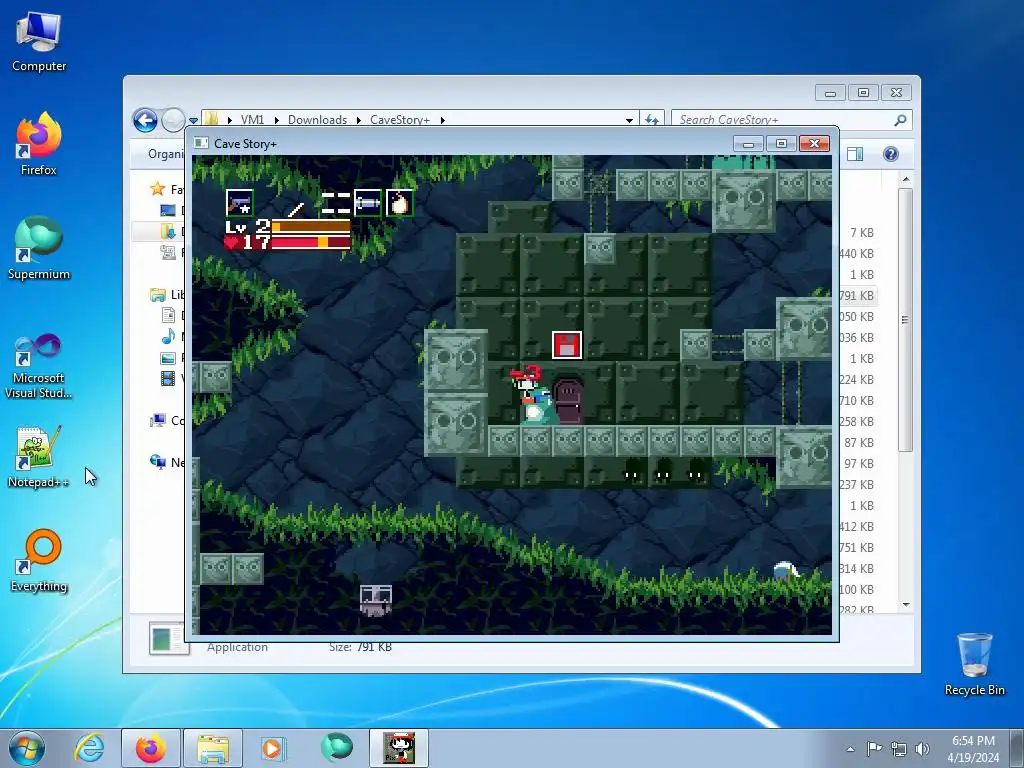The height and width of the screenshot is (768, 1024).
Task: Select the file row sized 97 KB
Action: pyautogui.click(x=858, y=463)
